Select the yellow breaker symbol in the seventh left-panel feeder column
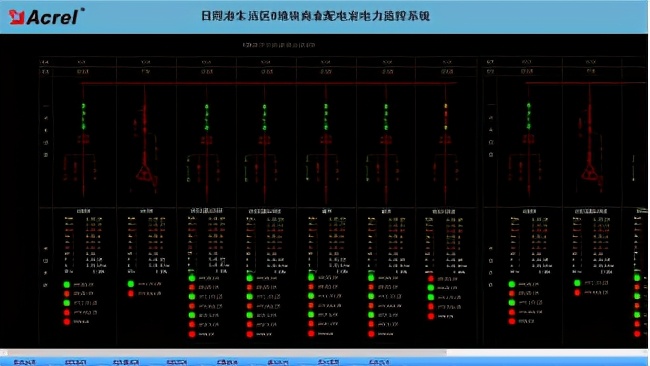Image resolution: width=650 pixels, height=366 pixels. coord(446,116)
